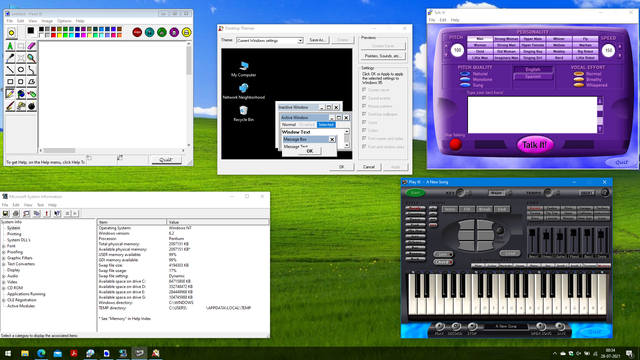Screen dimensions: 640x360
Task: Expand the Audio node in System Information tree
Action: pos(4,276)
